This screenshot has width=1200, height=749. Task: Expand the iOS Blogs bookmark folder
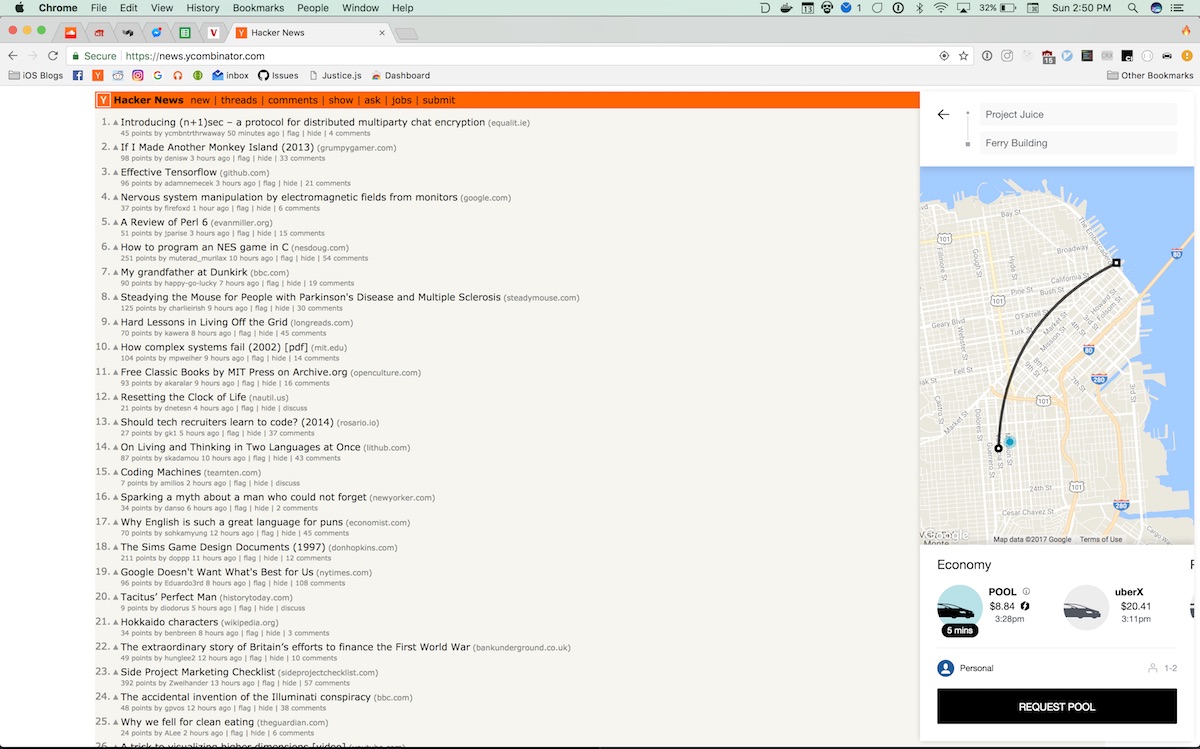[36, 75]
